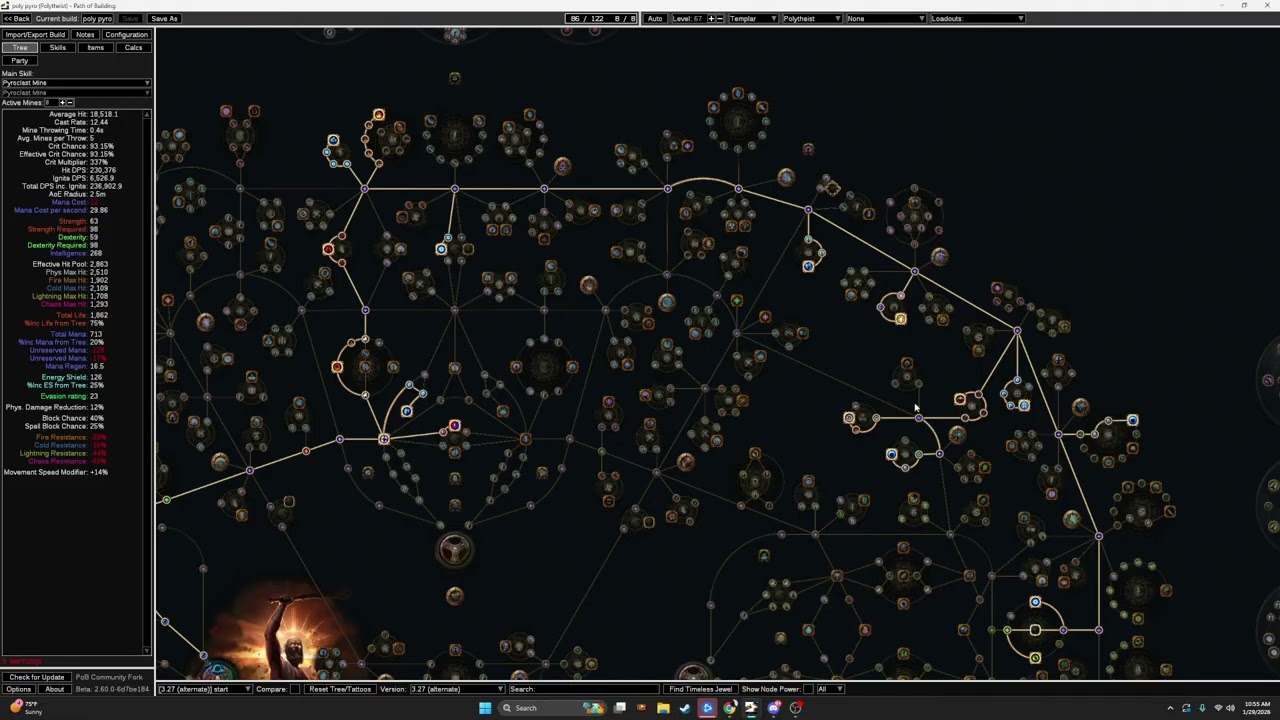Open the Templar class dropdown
Screen dimensions: 1280x720
click(x=754, y=18)
